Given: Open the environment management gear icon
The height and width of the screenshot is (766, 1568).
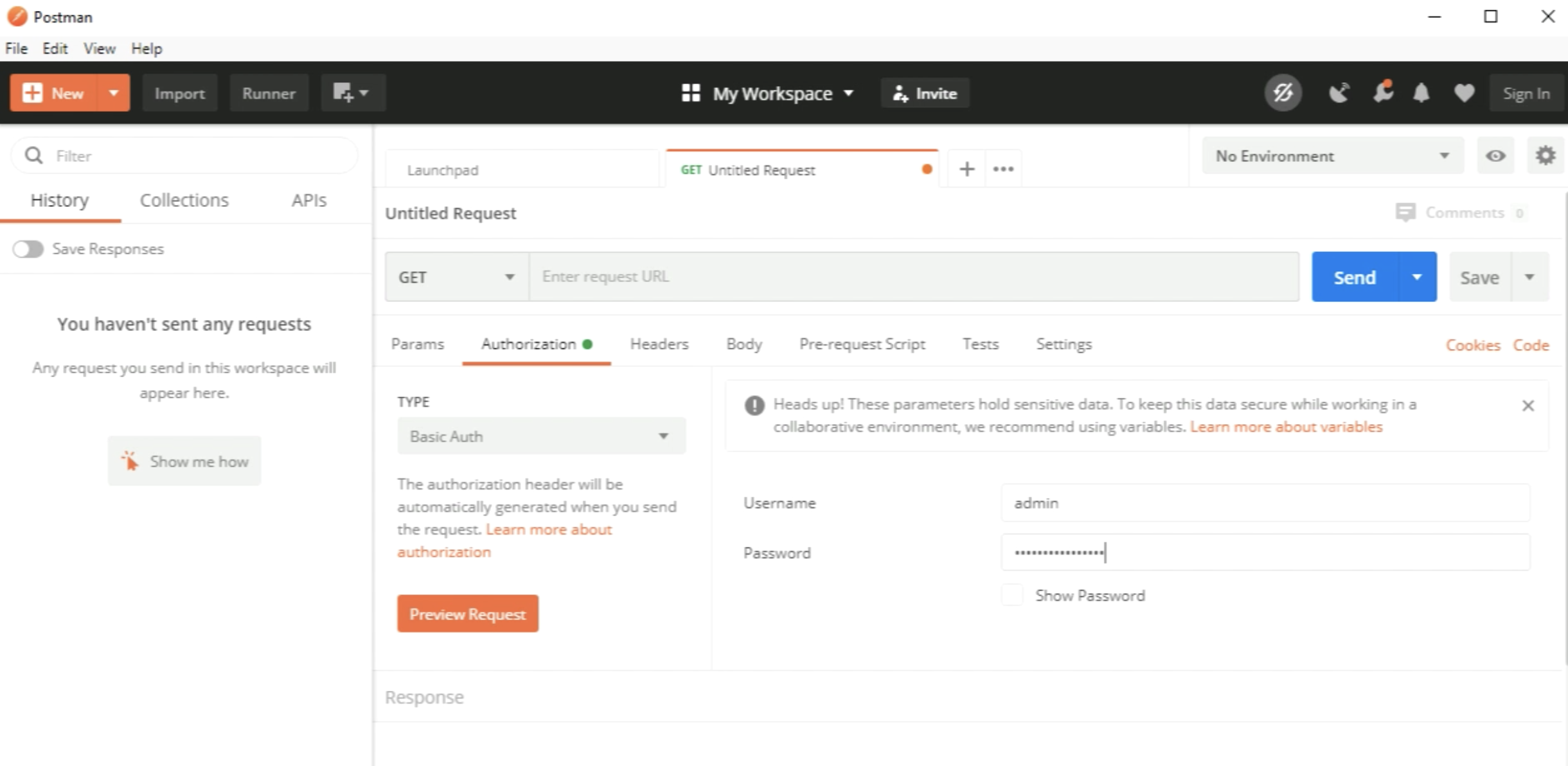Looking at the screenshot, I should pos(1545,156).
